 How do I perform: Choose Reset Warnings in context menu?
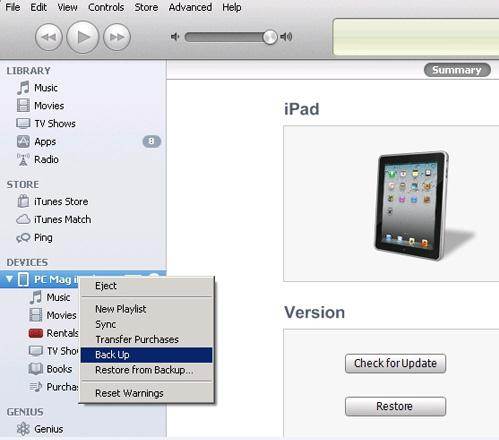pos(146,393)
